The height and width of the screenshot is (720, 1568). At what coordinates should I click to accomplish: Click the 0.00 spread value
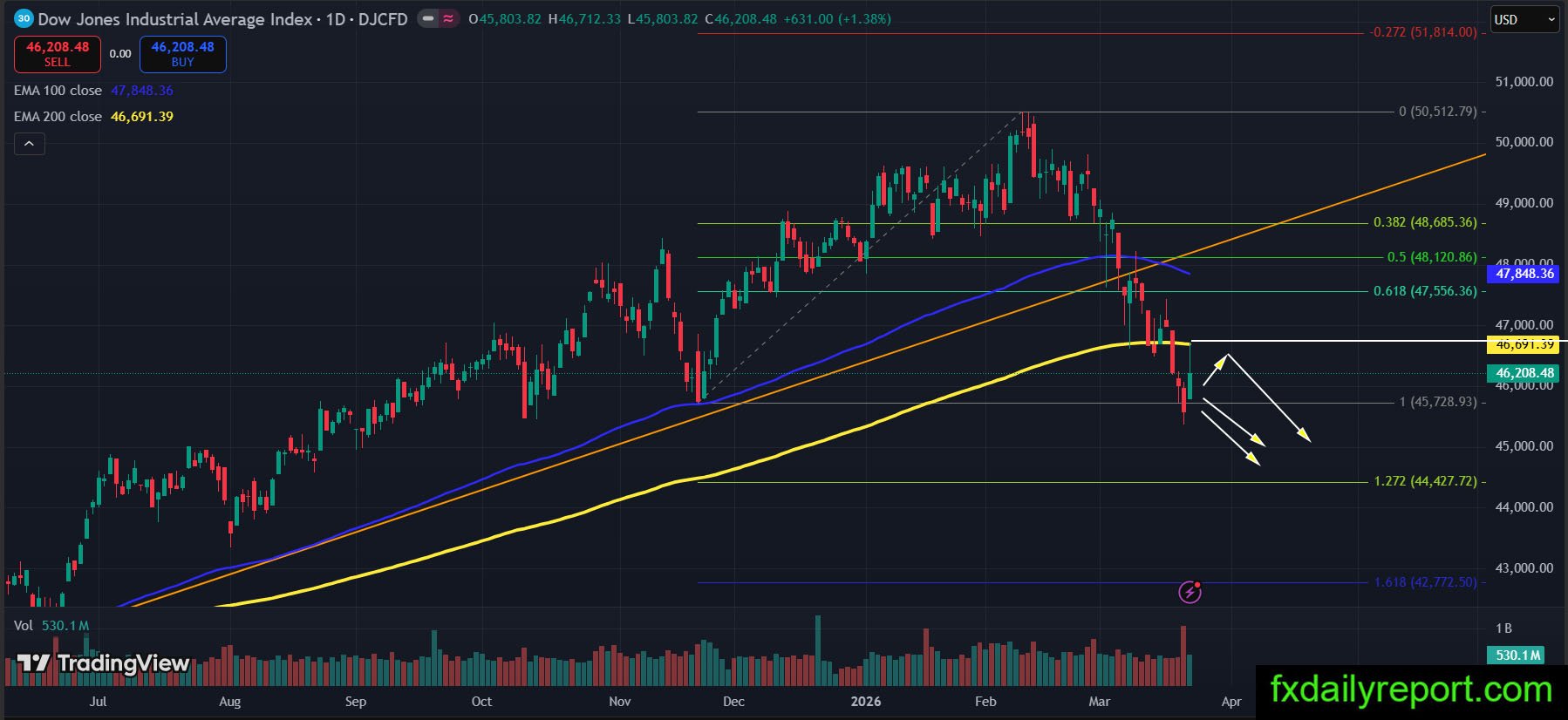point(120,54)
